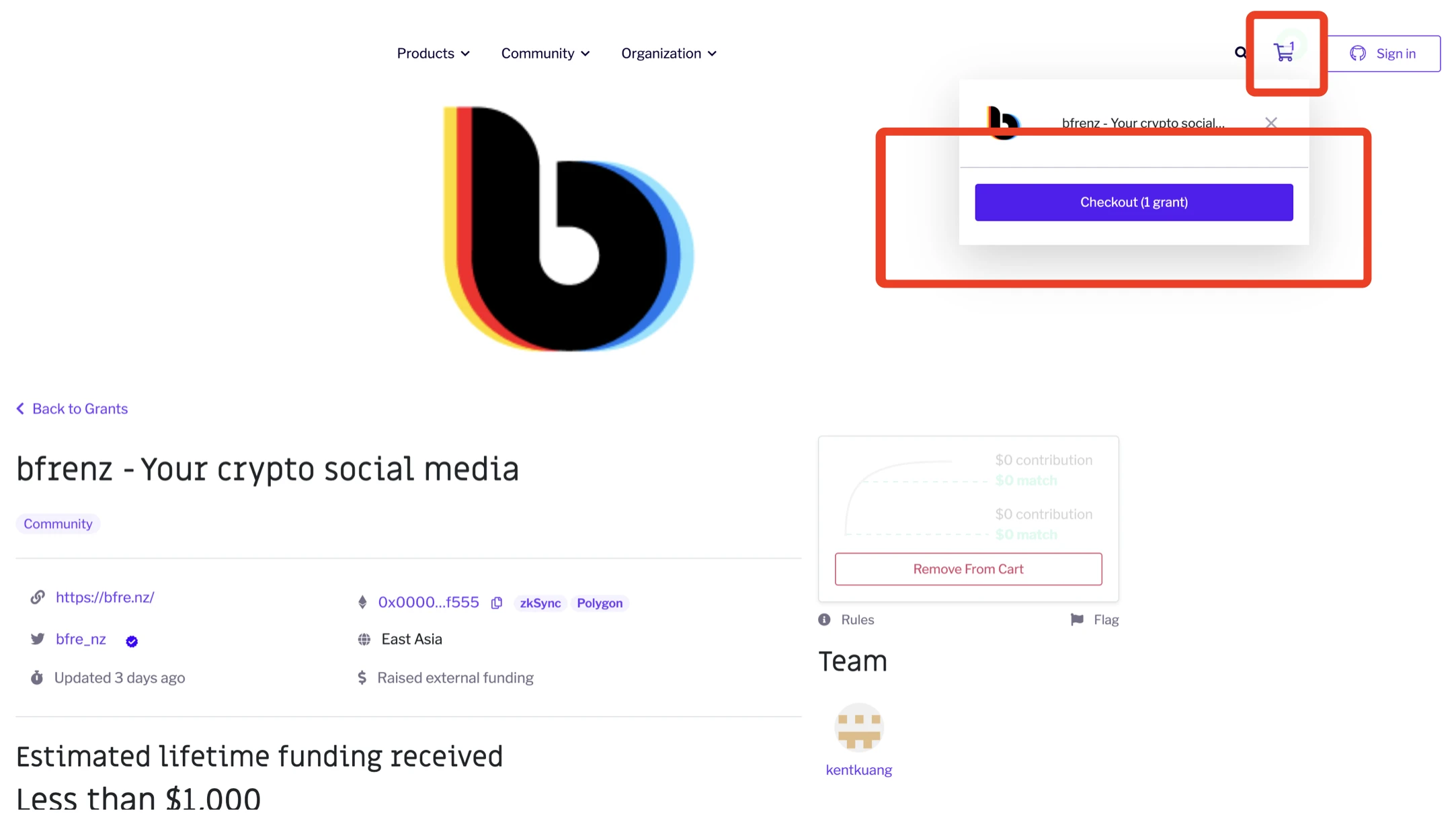Click Back to Grants navigation link
The width and height of the screenshot is (1456, 813).
click(71, 408)
